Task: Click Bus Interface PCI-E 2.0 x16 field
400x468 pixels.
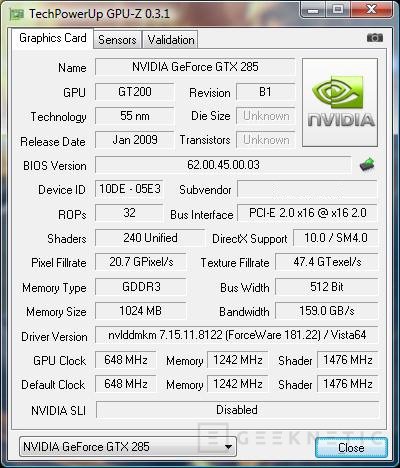Action: 307,213
